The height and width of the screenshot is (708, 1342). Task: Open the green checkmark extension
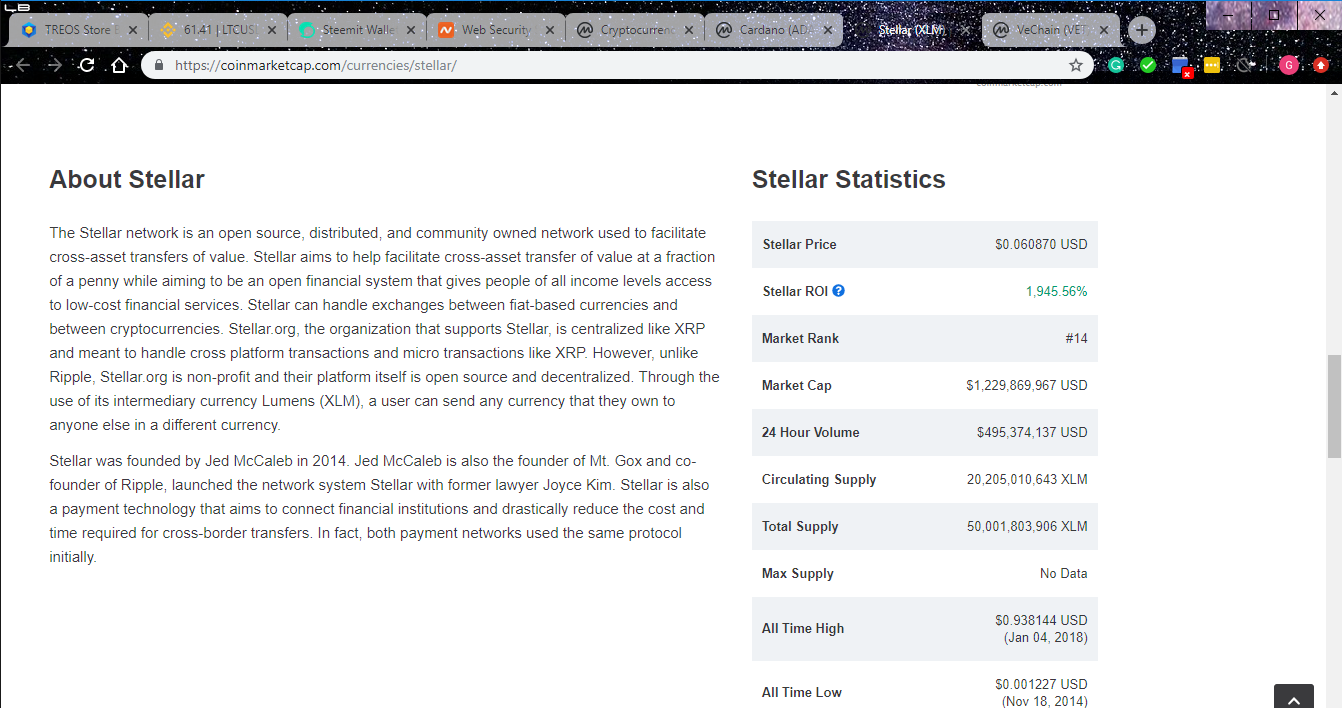pyautogui.click(x=1148, y=65)
